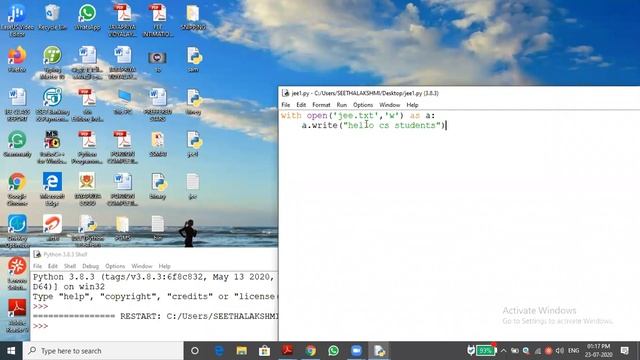Select the Turbo C++ desktop shortcut
The height and width of the screenshot is (360, 640).
52,147
